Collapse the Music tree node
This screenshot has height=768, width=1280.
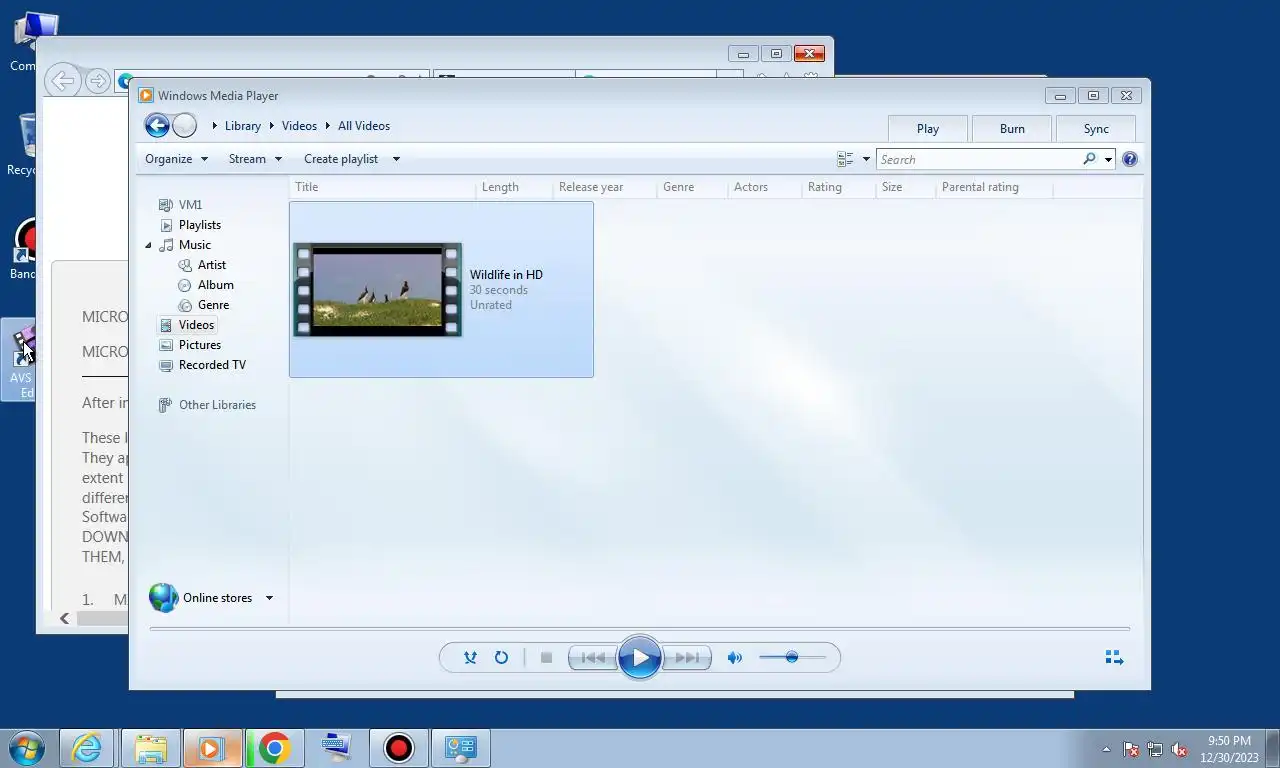(x=149, y=245)
